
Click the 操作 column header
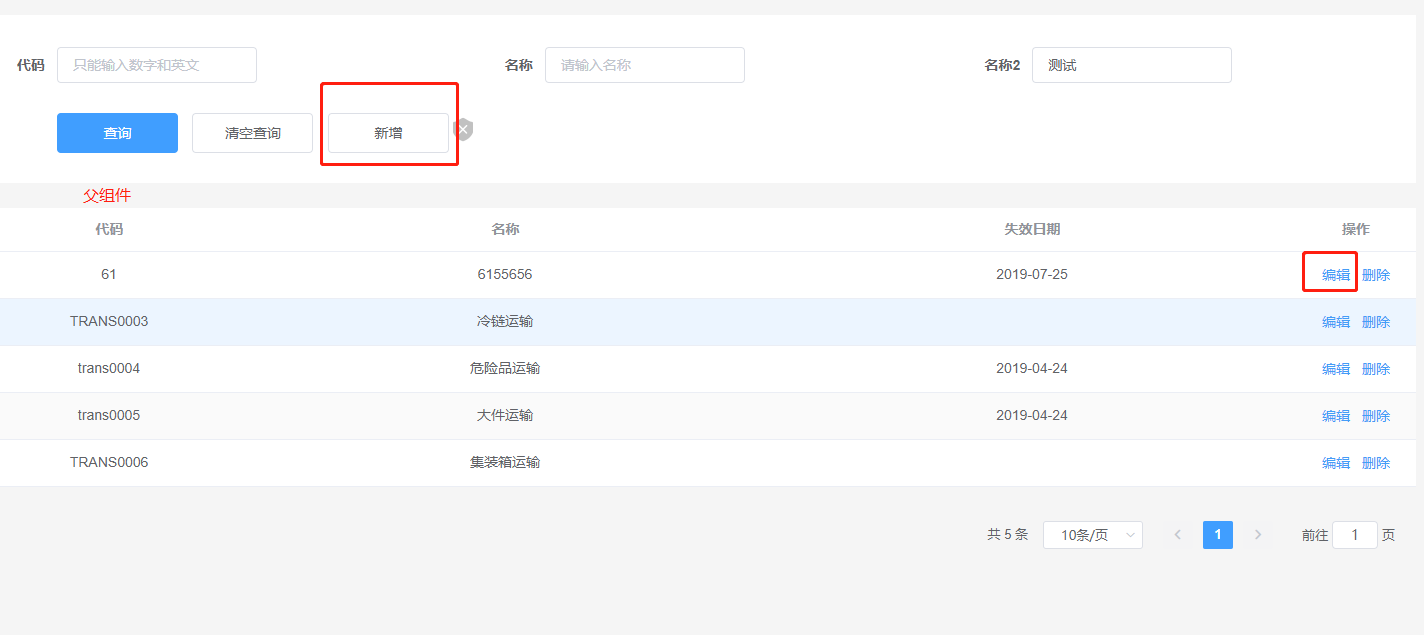(x=1356, y=229)
